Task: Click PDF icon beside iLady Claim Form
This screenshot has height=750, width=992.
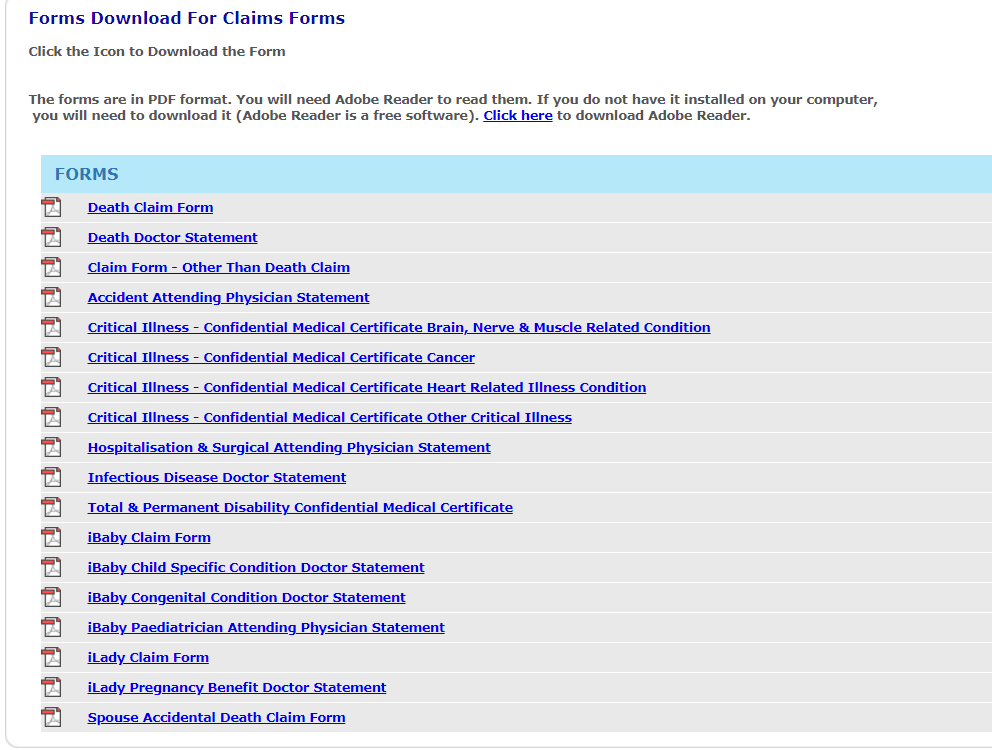Action: tap(52, 657)
